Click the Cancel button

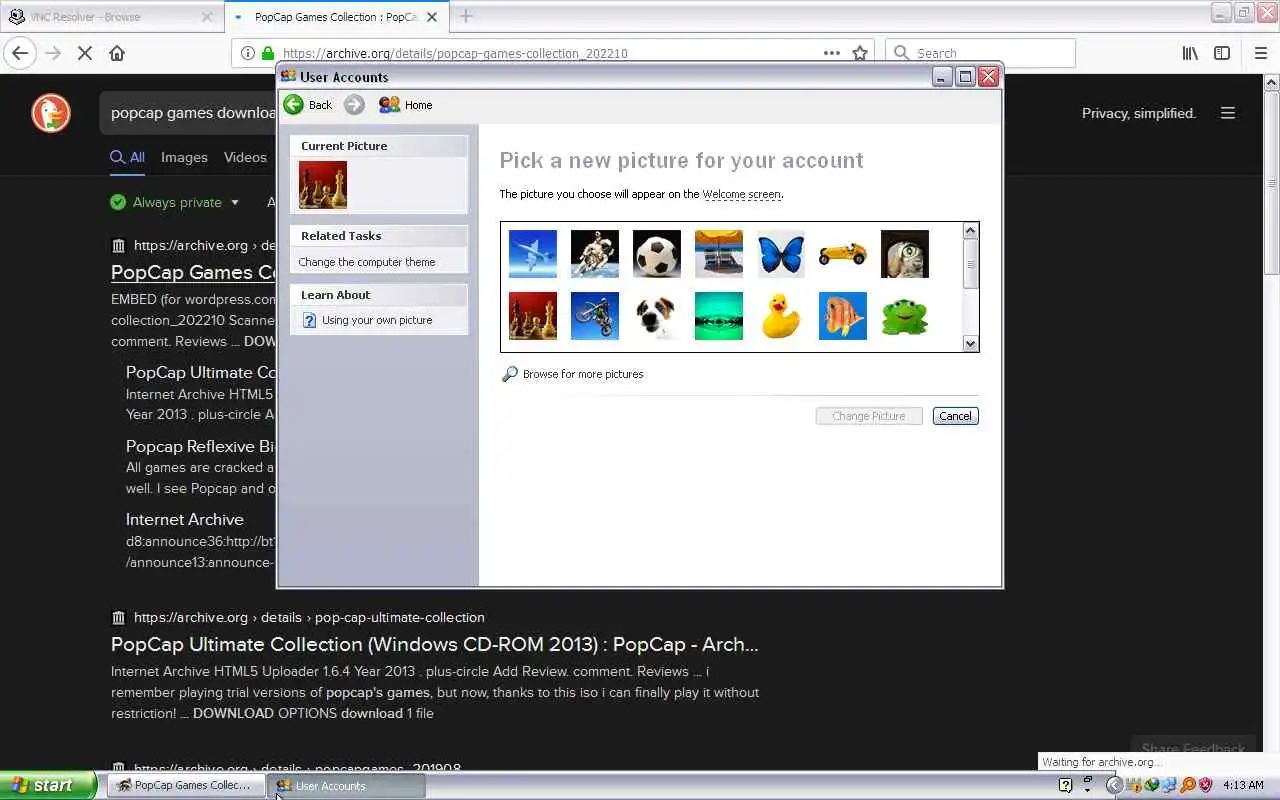[955, 416]
